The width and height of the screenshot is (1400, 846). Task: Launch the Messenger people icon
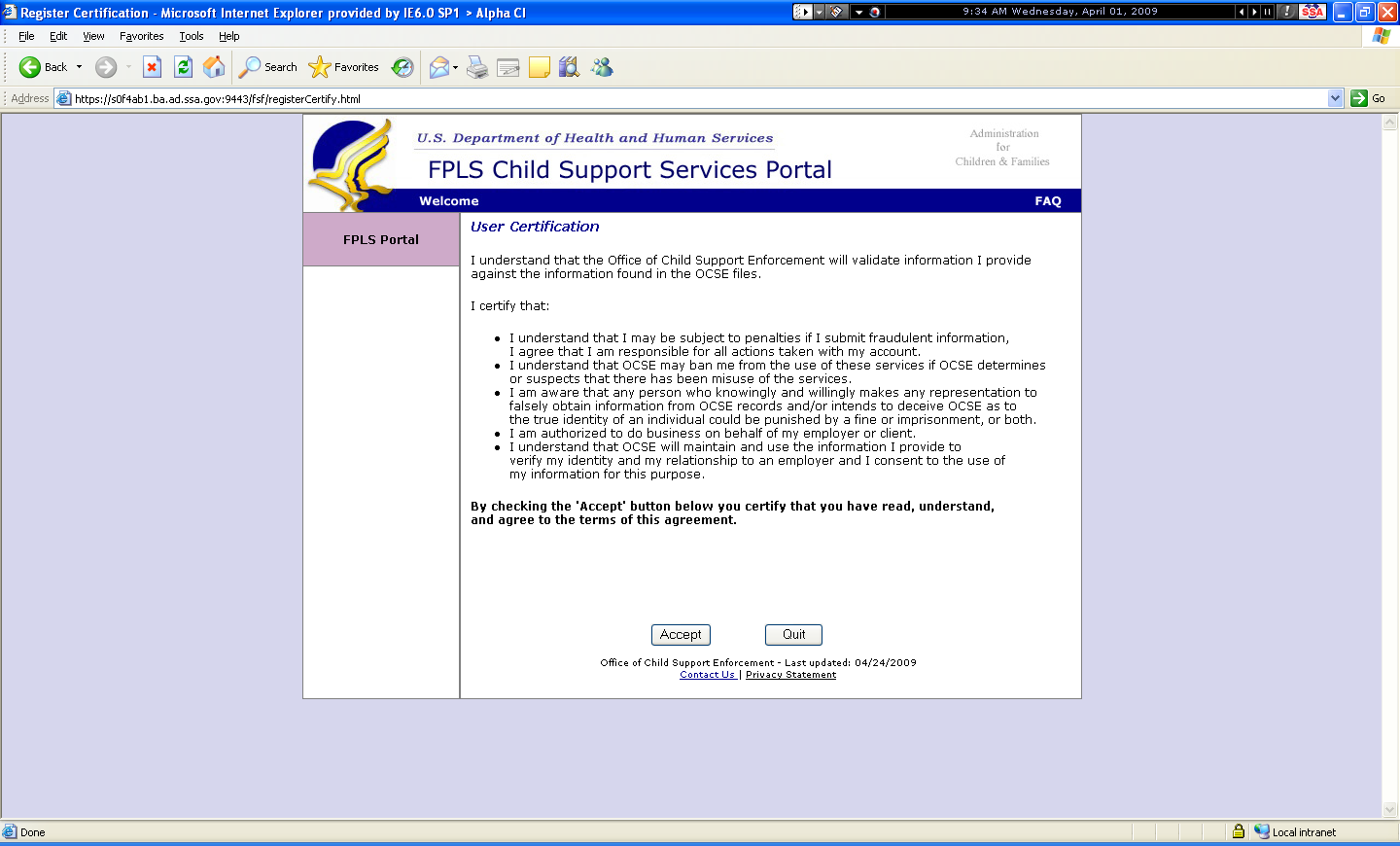click(x=602, y=67)
